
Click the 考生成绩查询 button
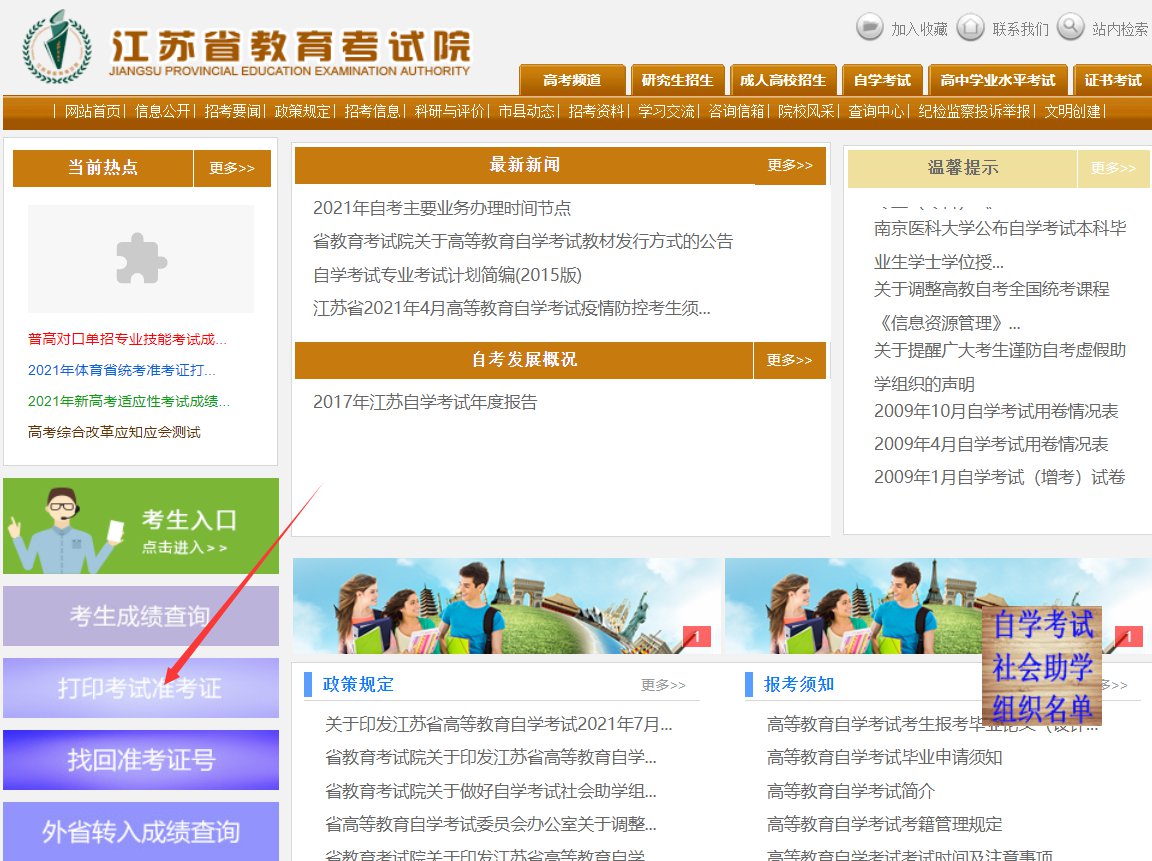(141, 616)
